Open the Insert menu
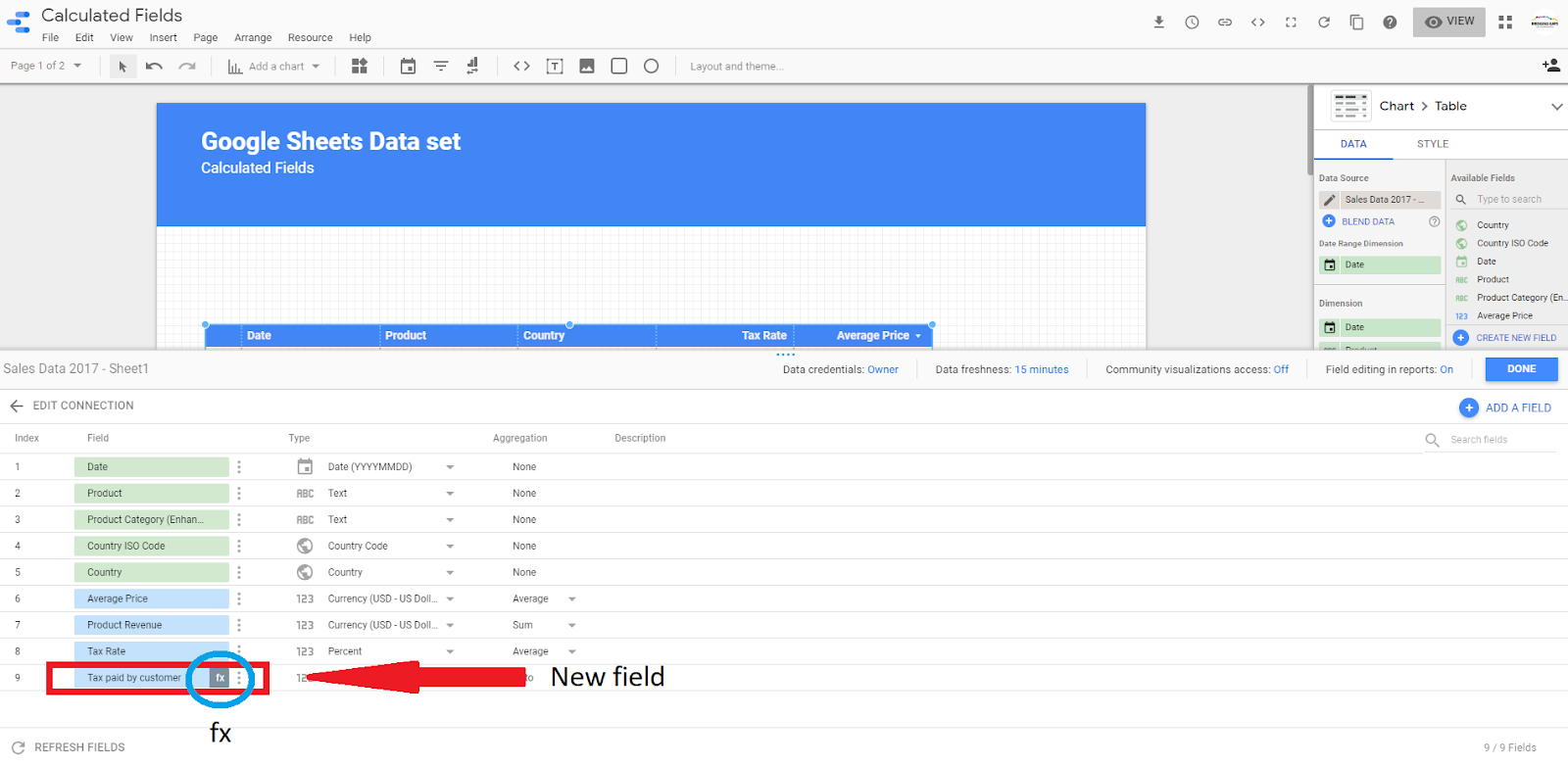This screenshot has height=766, width=1568. (x=164, y=37)
